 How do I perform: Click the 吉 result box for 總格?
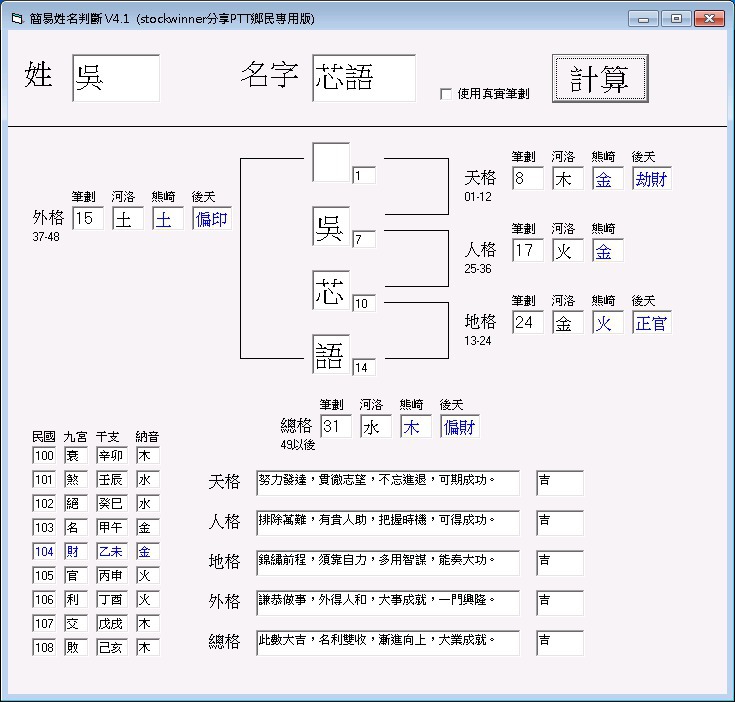point(560,643)
